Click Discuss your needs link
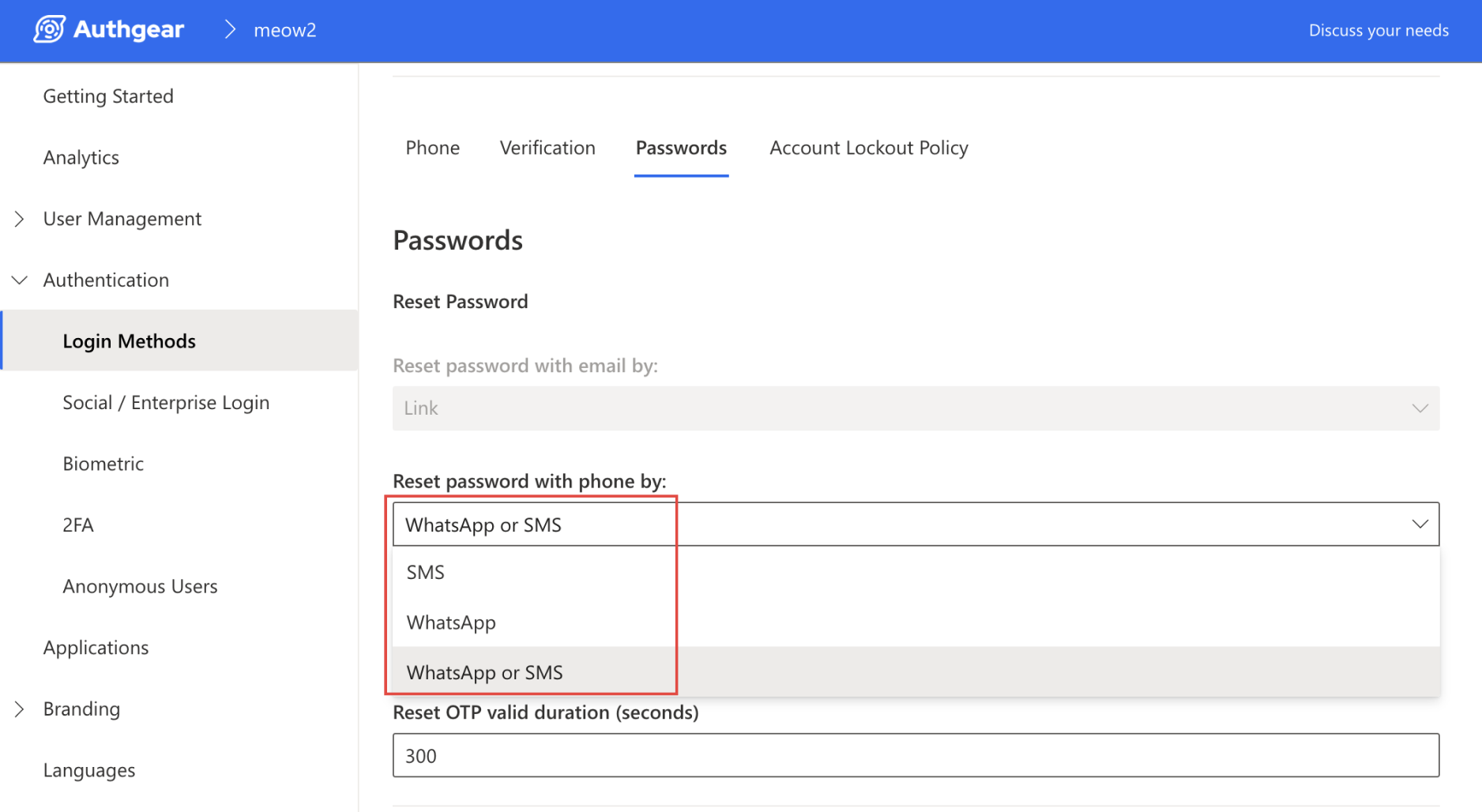Image resolution: width=1482 pixels, height=812 pixels. pos(1378,30)
